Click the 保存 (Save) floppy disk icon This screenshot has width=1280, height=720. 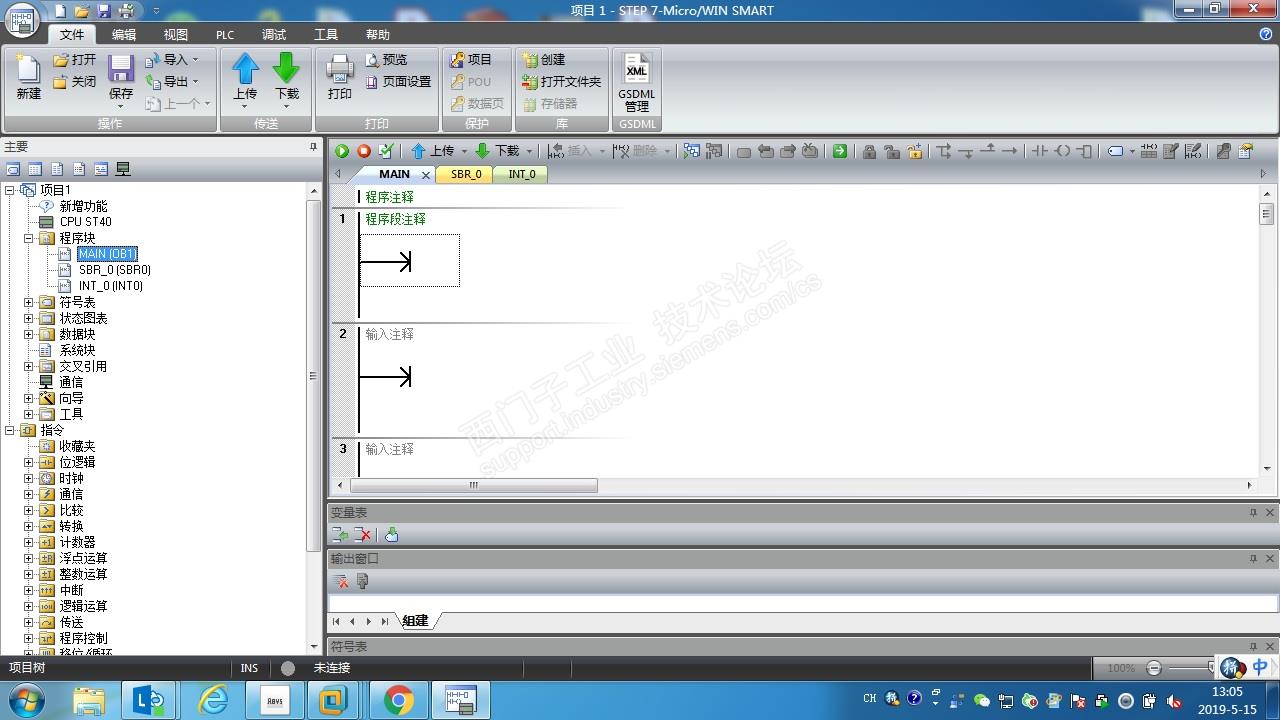pyautogui.click(x=121, y=69)
